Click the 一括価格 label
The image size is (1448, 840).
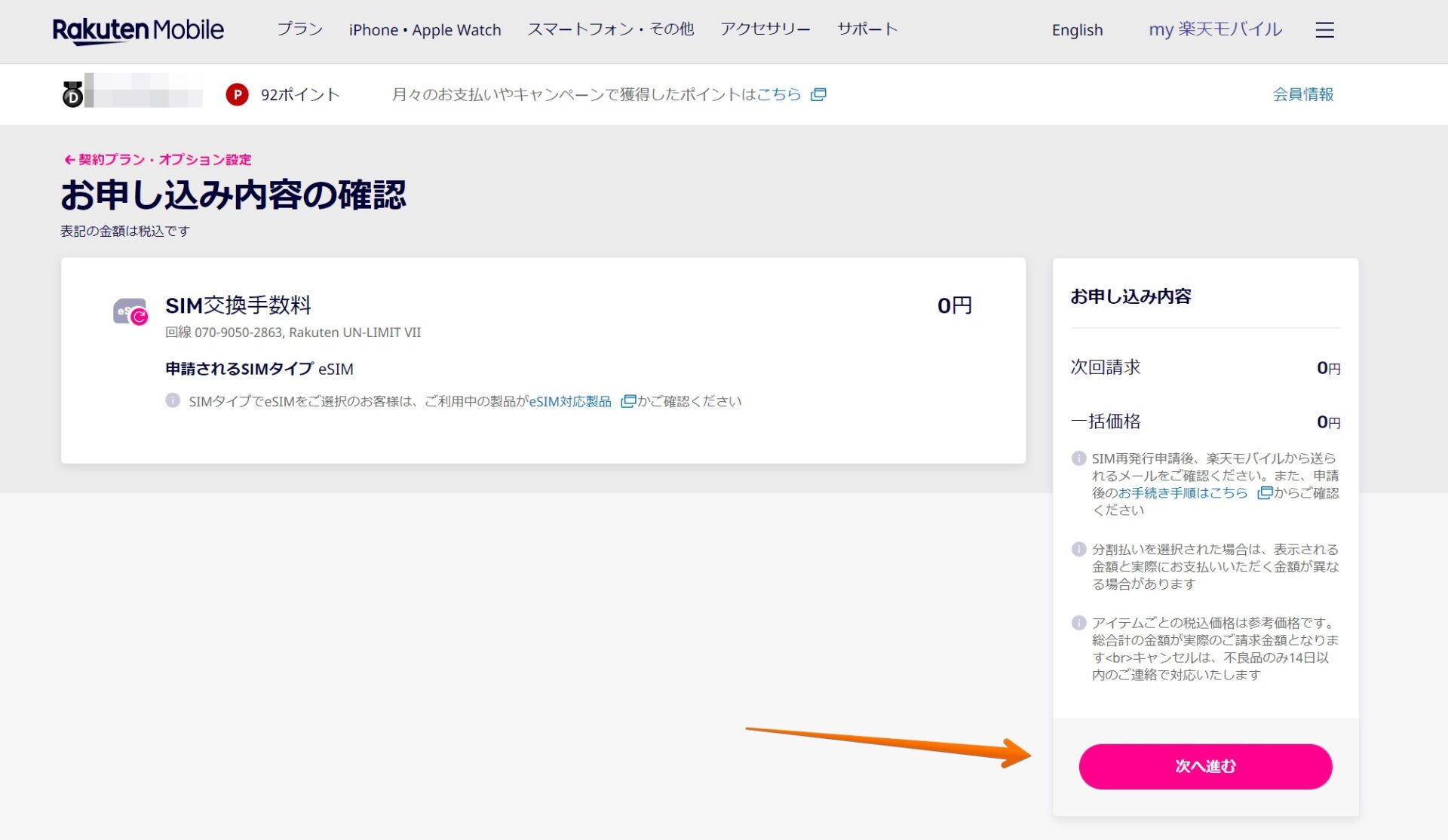tap(1106, 422)
